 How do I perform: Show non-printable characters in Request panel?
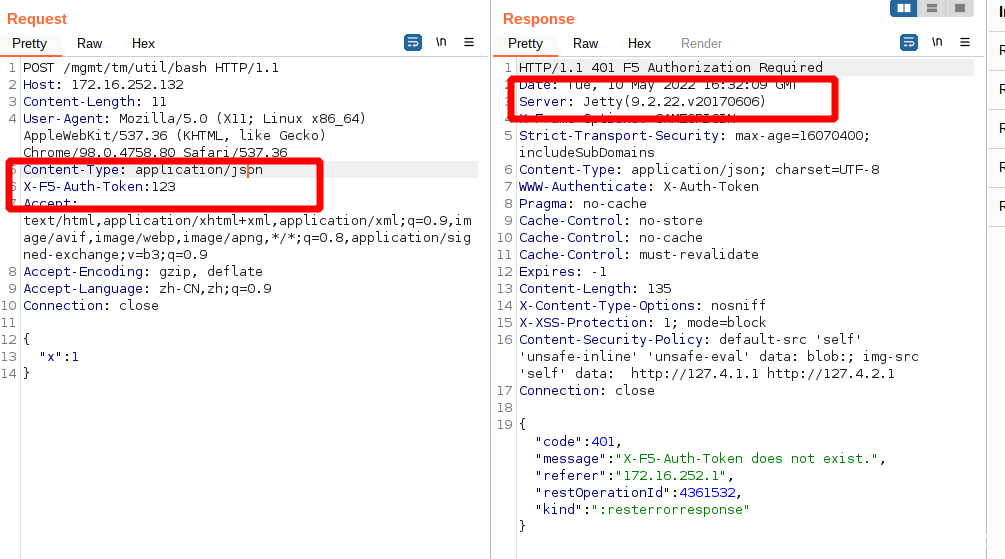pos(441,43)
